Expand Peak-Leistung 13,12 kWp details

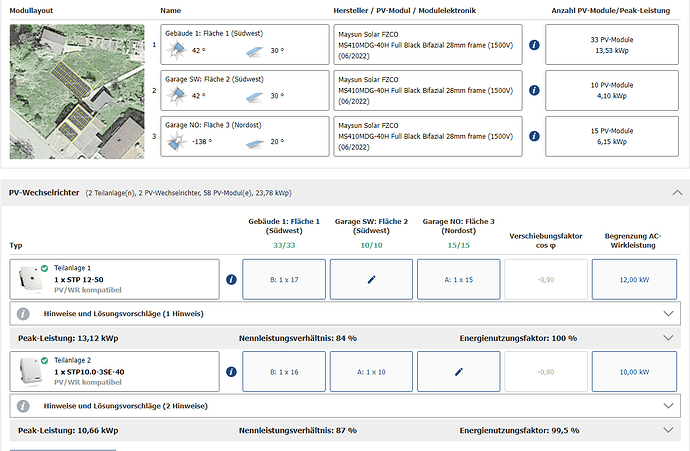tap(668, 338)
